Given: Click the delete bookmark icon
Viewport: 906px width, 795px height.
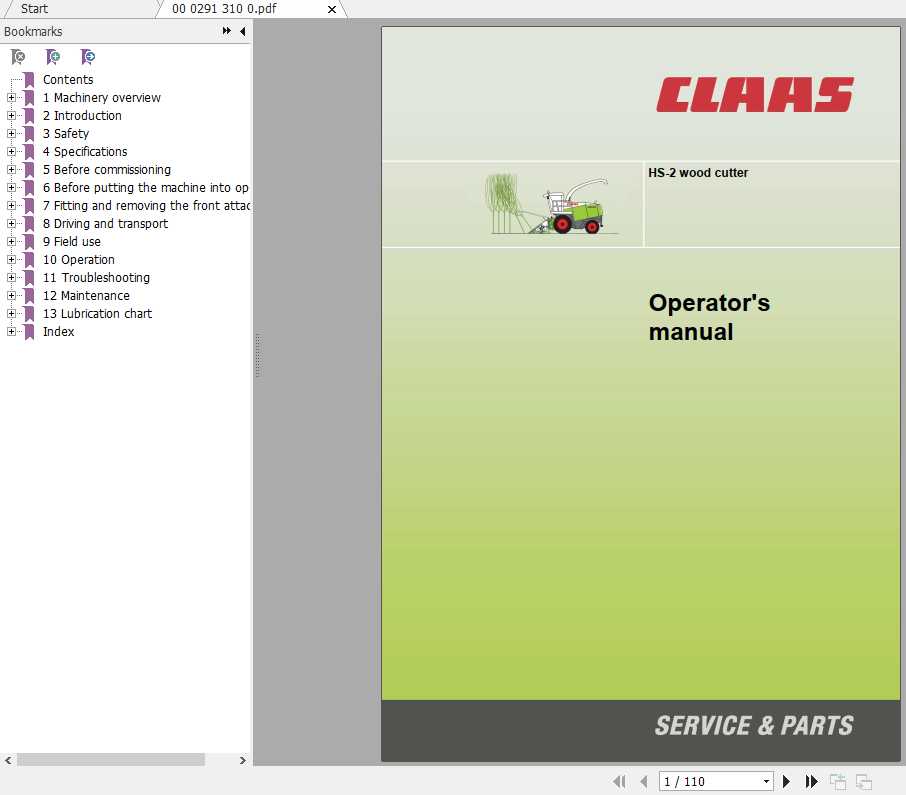Looking at the screenshot, I should (17, 57).
